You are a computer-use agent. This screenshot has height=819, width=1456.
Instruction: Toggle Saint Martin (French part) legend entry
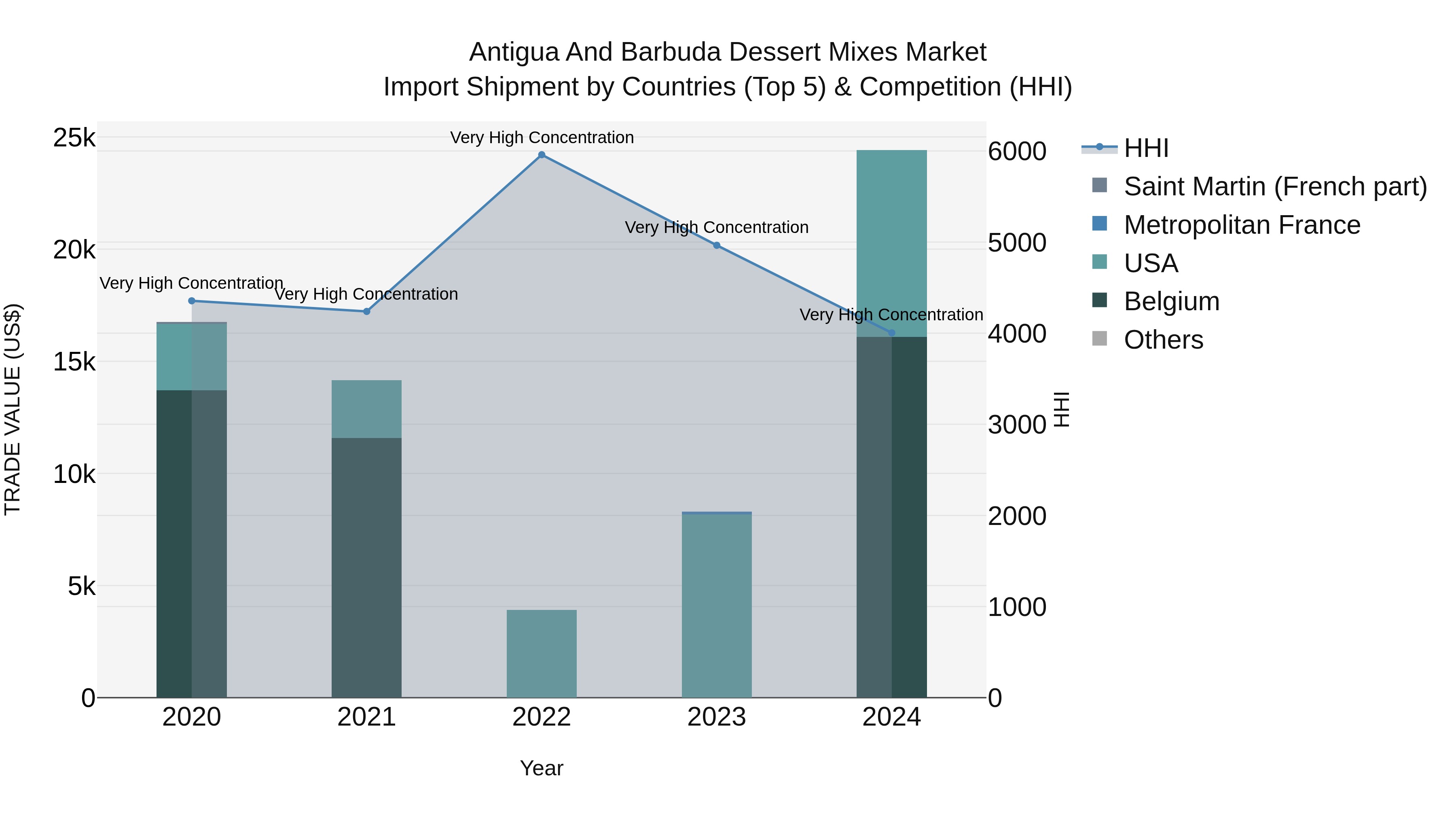pyautogui.click(x=1259, y=186)
